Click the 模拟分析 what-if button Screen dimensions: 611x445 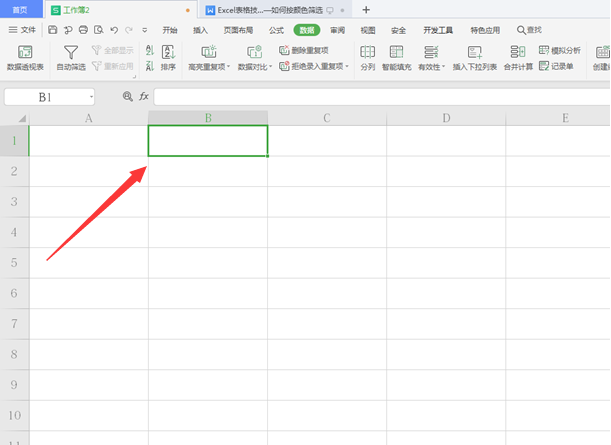(560, 50)
